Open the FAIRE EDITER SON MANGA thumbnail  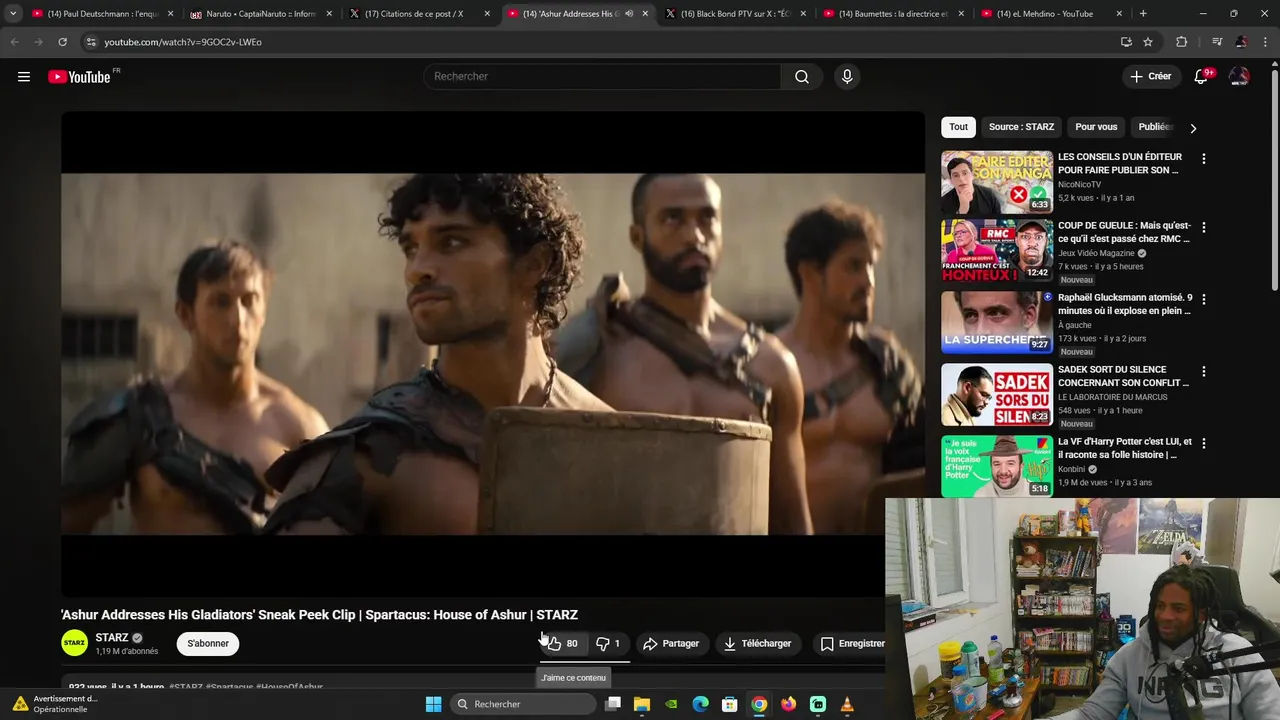(x=997, y=182)
